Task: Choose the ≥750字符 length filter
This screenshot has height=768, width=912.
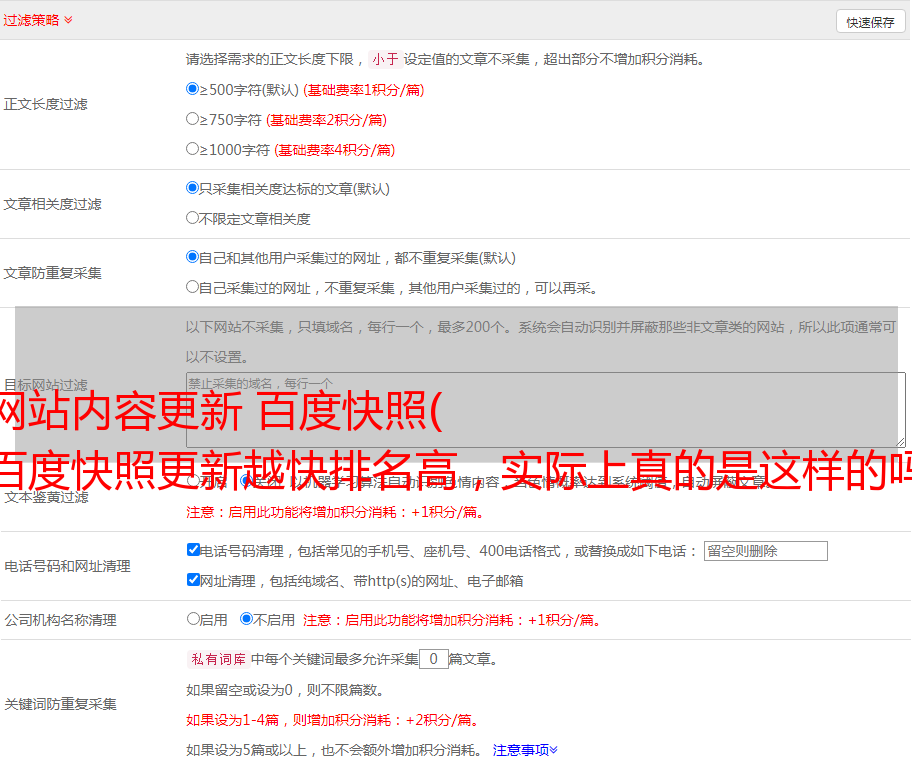Action: tap(193, 119)
